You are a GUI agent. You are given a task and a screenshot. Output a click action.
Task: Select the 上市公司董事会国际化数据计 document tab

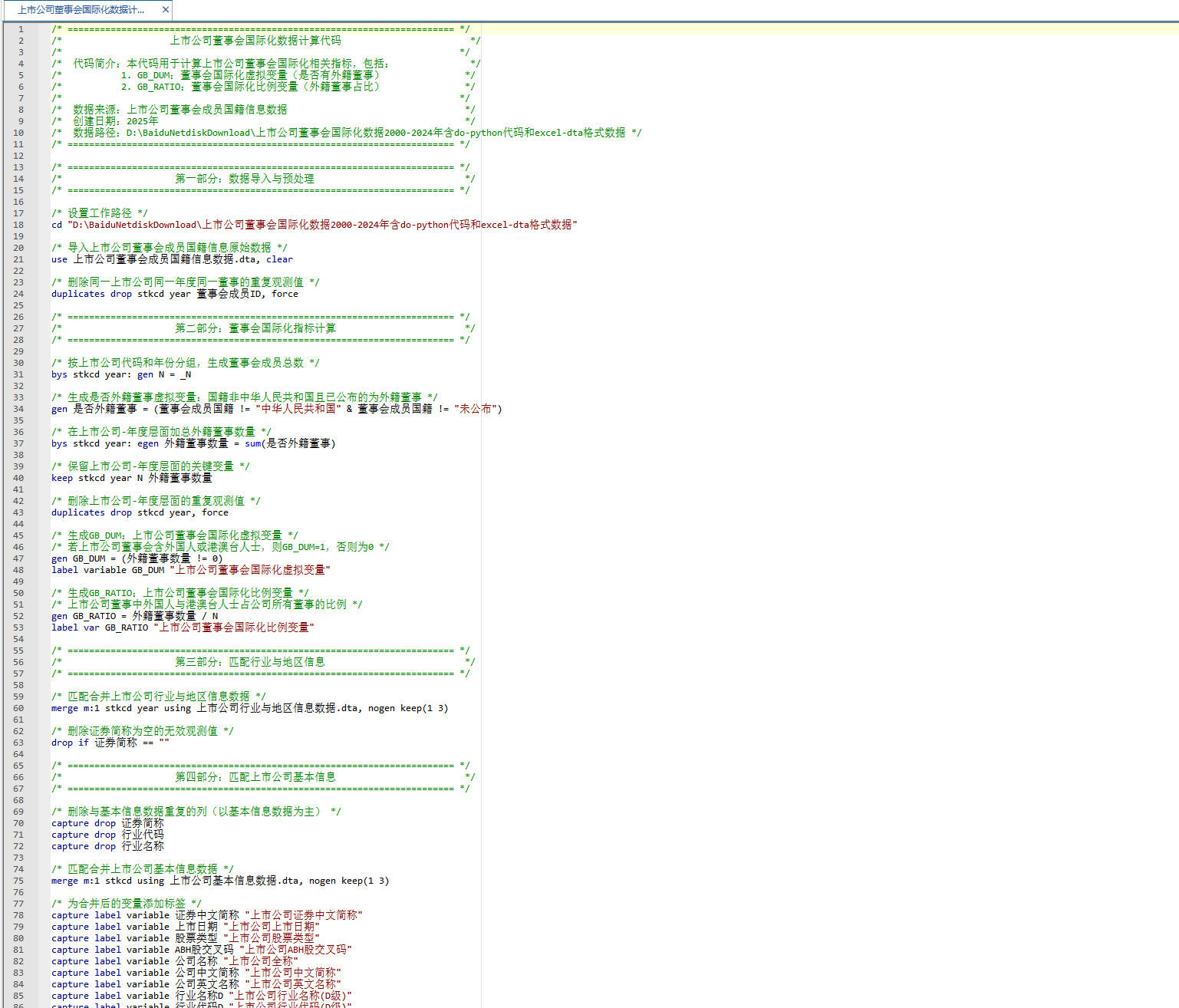[81, 10]
